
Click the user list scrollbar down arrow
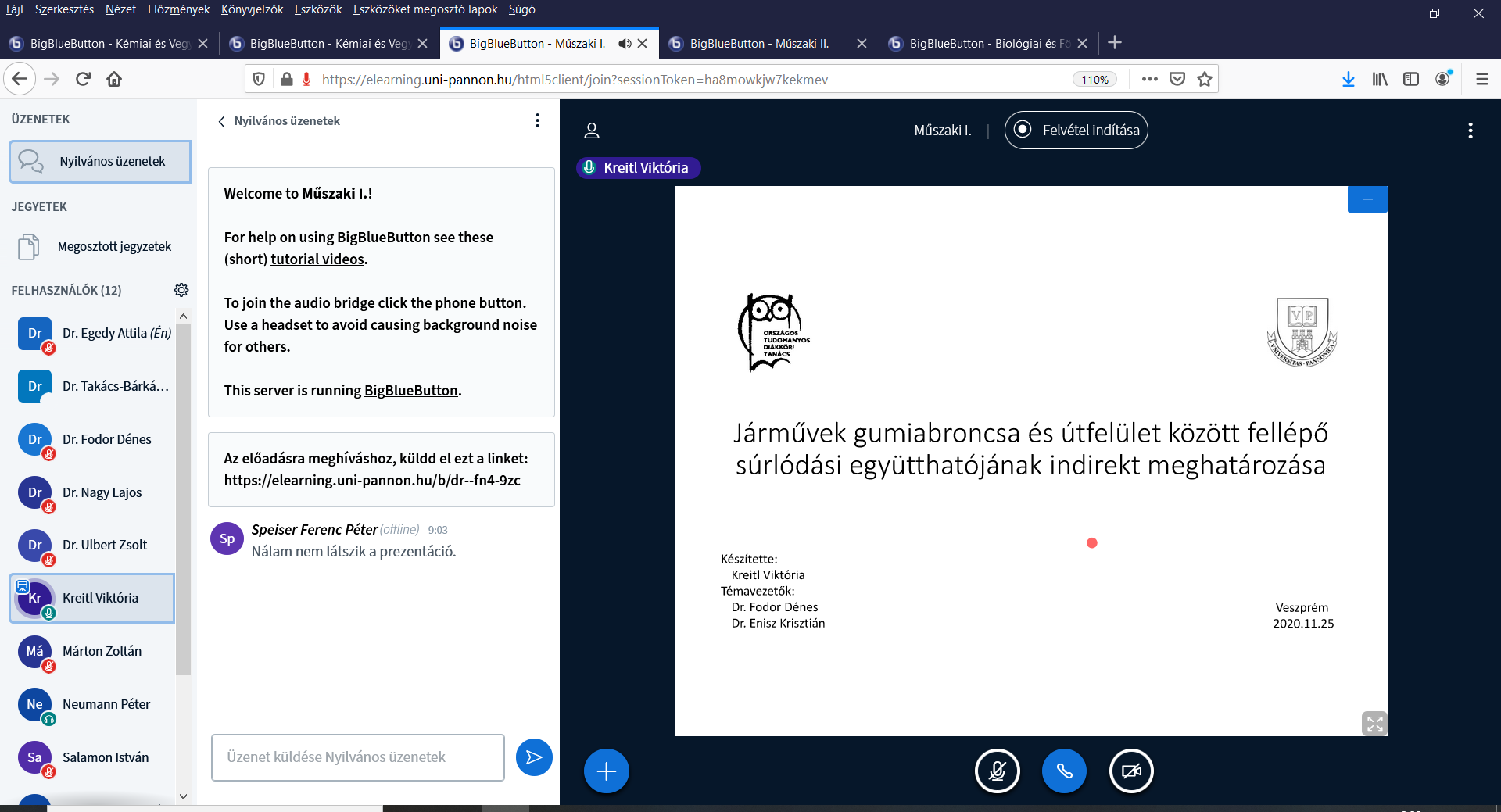pyautogui.click(x=183, y=796)
